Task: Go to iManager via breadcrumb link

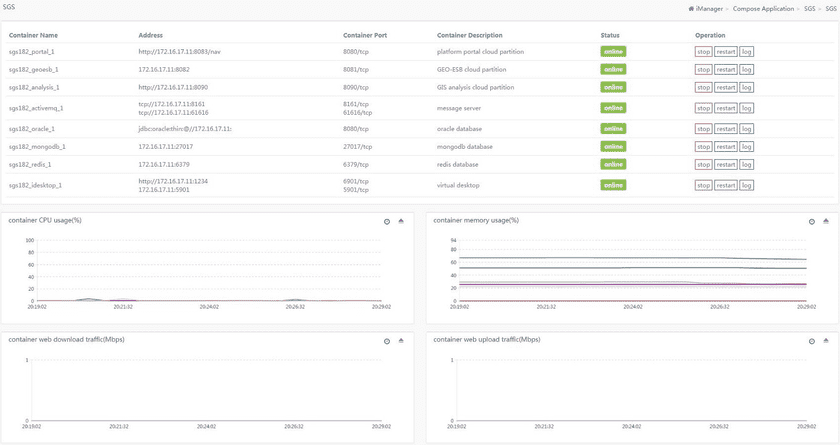Action: [709, 8]
